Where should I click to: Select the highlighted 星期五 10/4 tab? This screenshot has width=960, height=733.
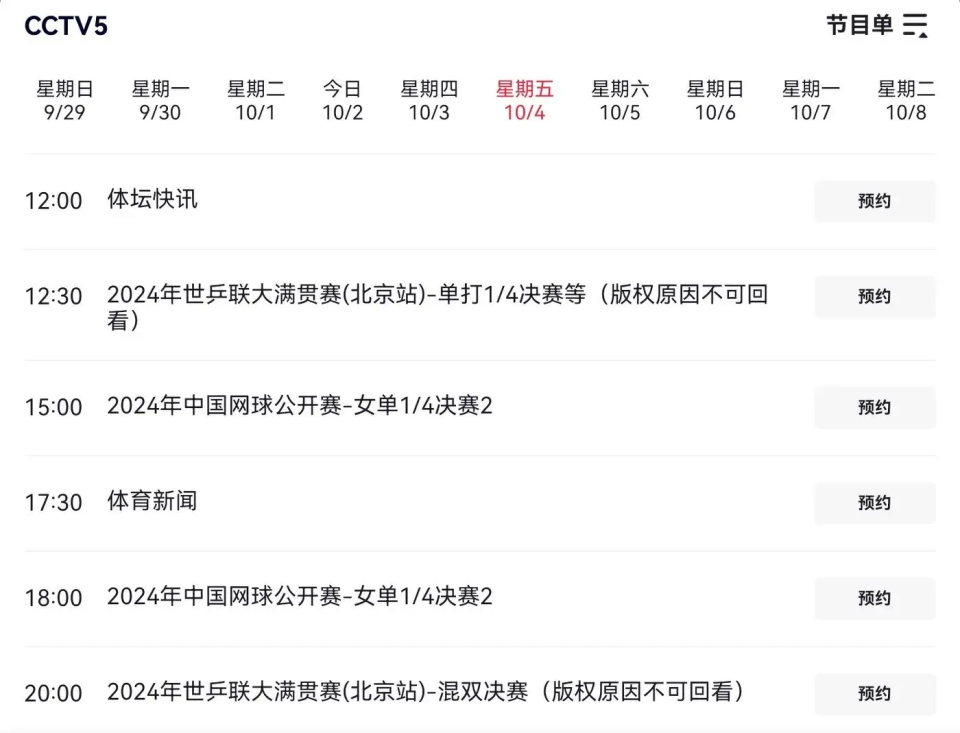(524, 101)
